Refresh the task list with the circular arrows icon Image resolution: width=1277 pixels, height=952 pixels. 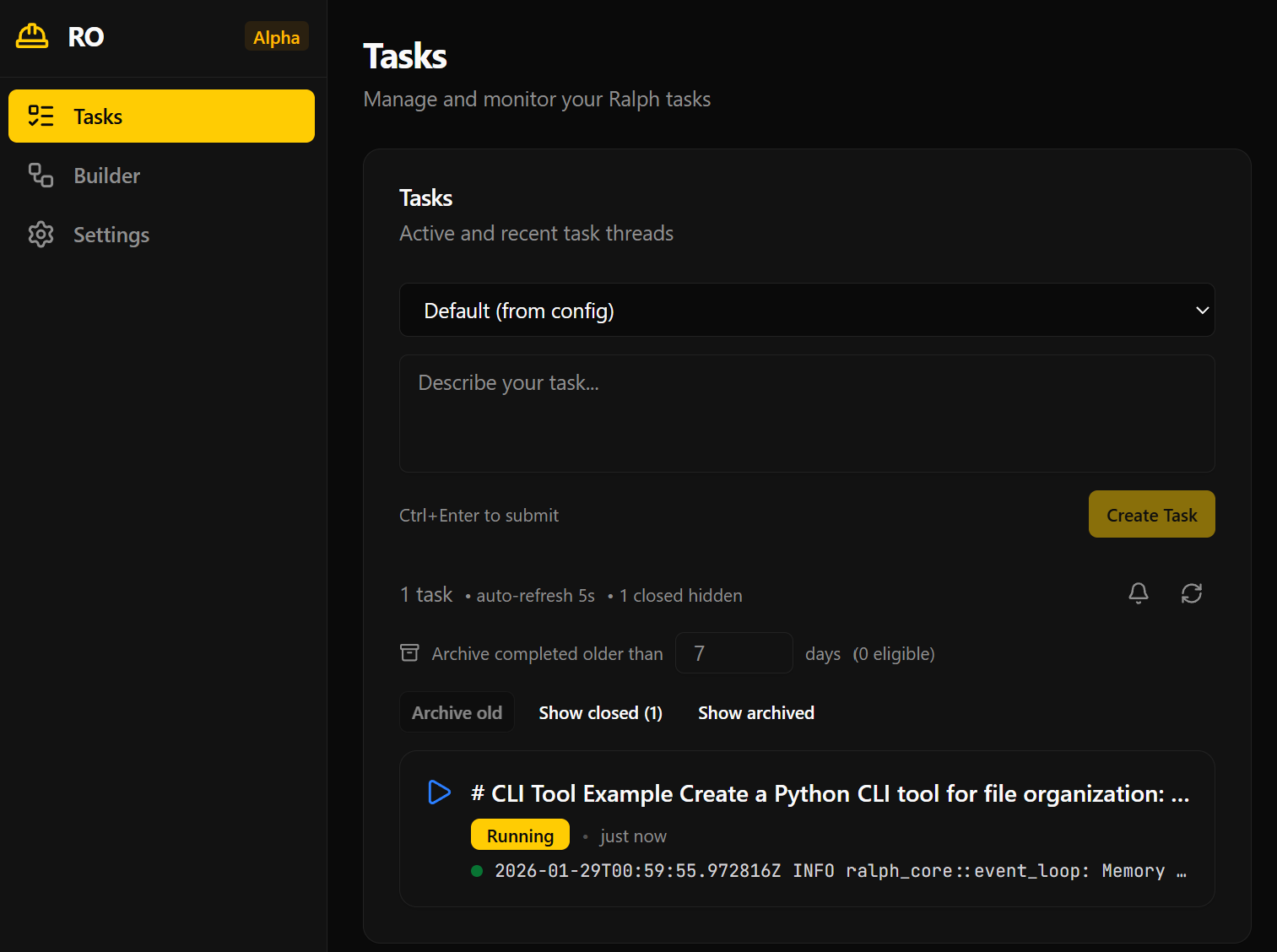tap(1191, 593)
